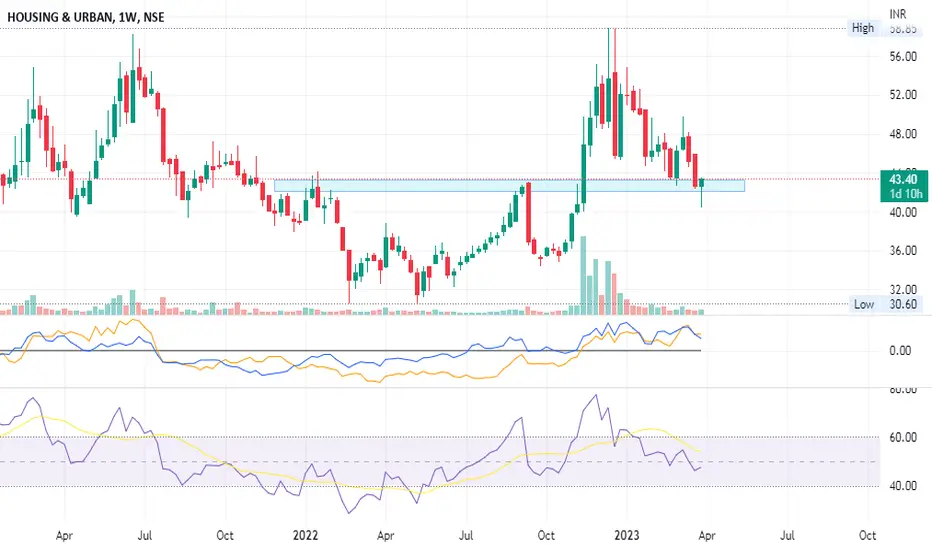This screenshot has width=932, height=550.
Task: Click the oscillator 0.00 axis label
Action: 900,351
